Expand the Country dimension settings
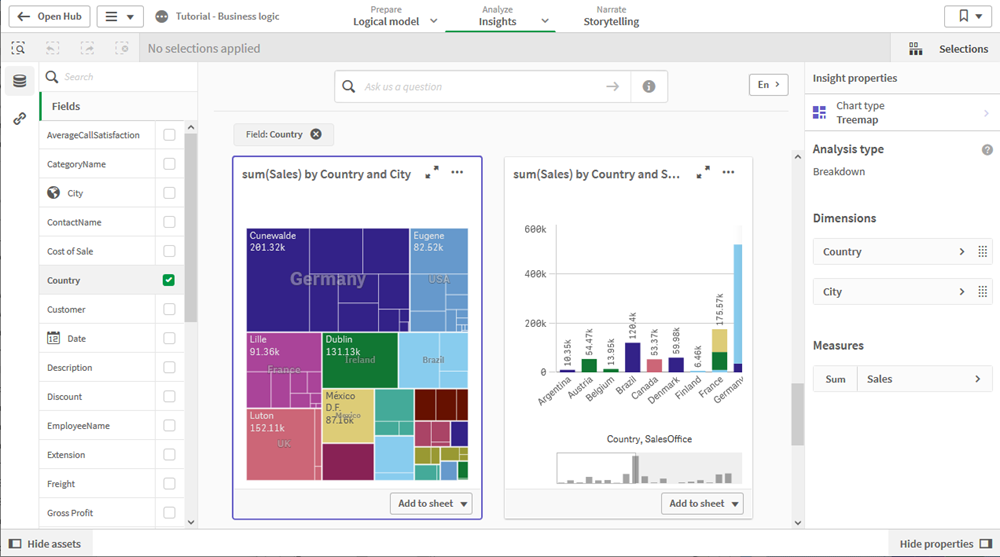Screen dimensions: 1000x557 [x=962, y=252]
